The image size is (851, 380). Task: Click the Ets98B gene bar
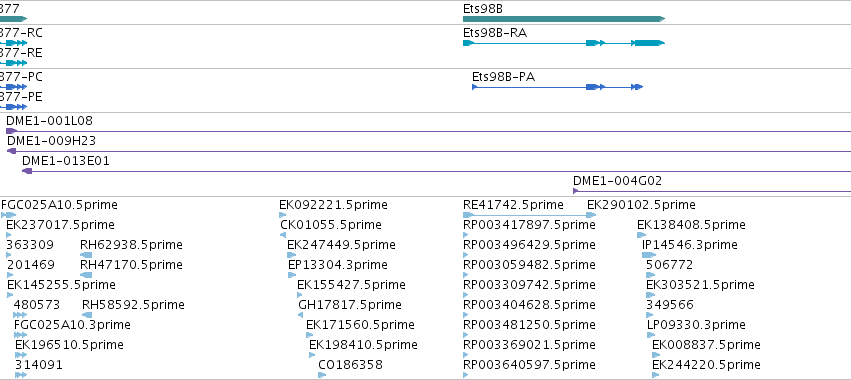(564, 19)
